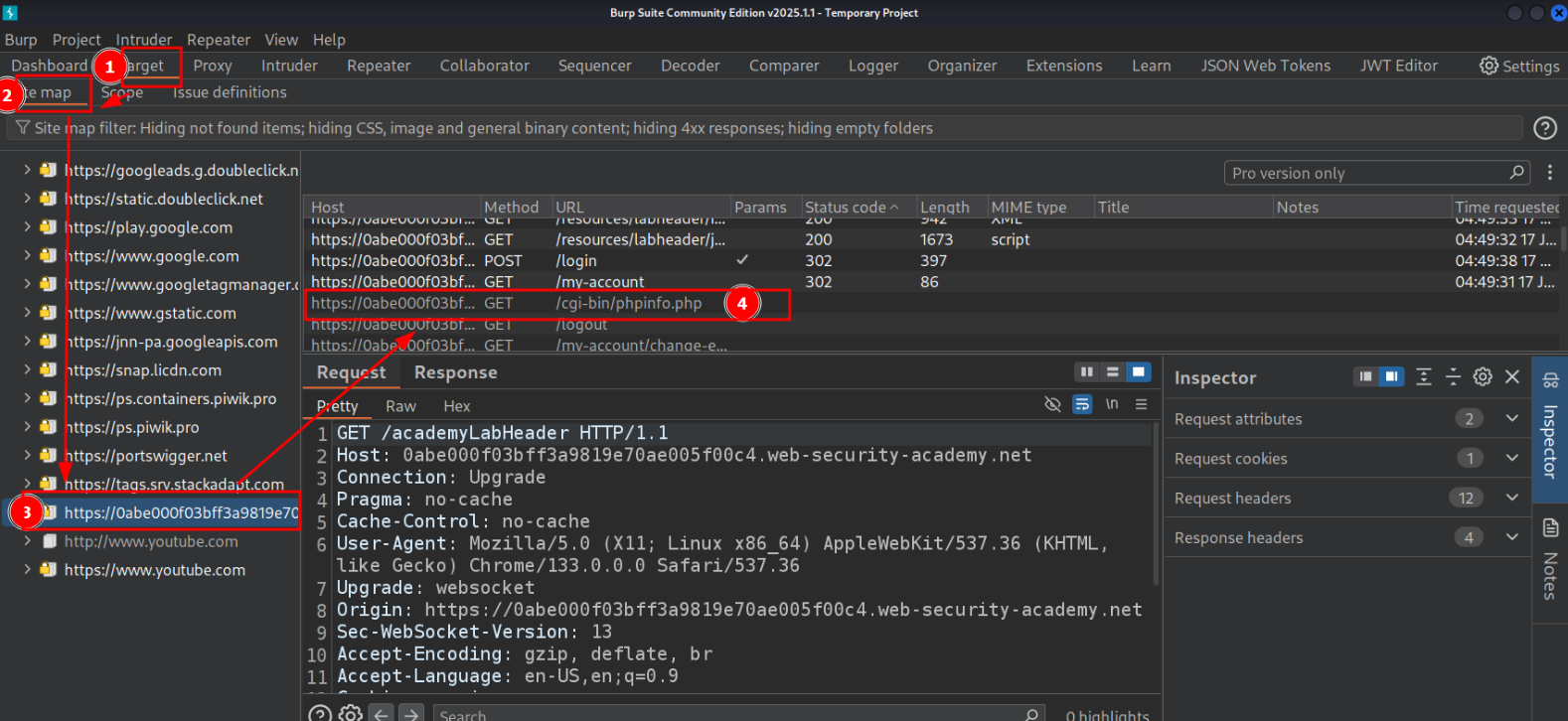1568x721 pixels.
Task: Click file icon of http://www.youtube.com
Action: click(49, 541)
